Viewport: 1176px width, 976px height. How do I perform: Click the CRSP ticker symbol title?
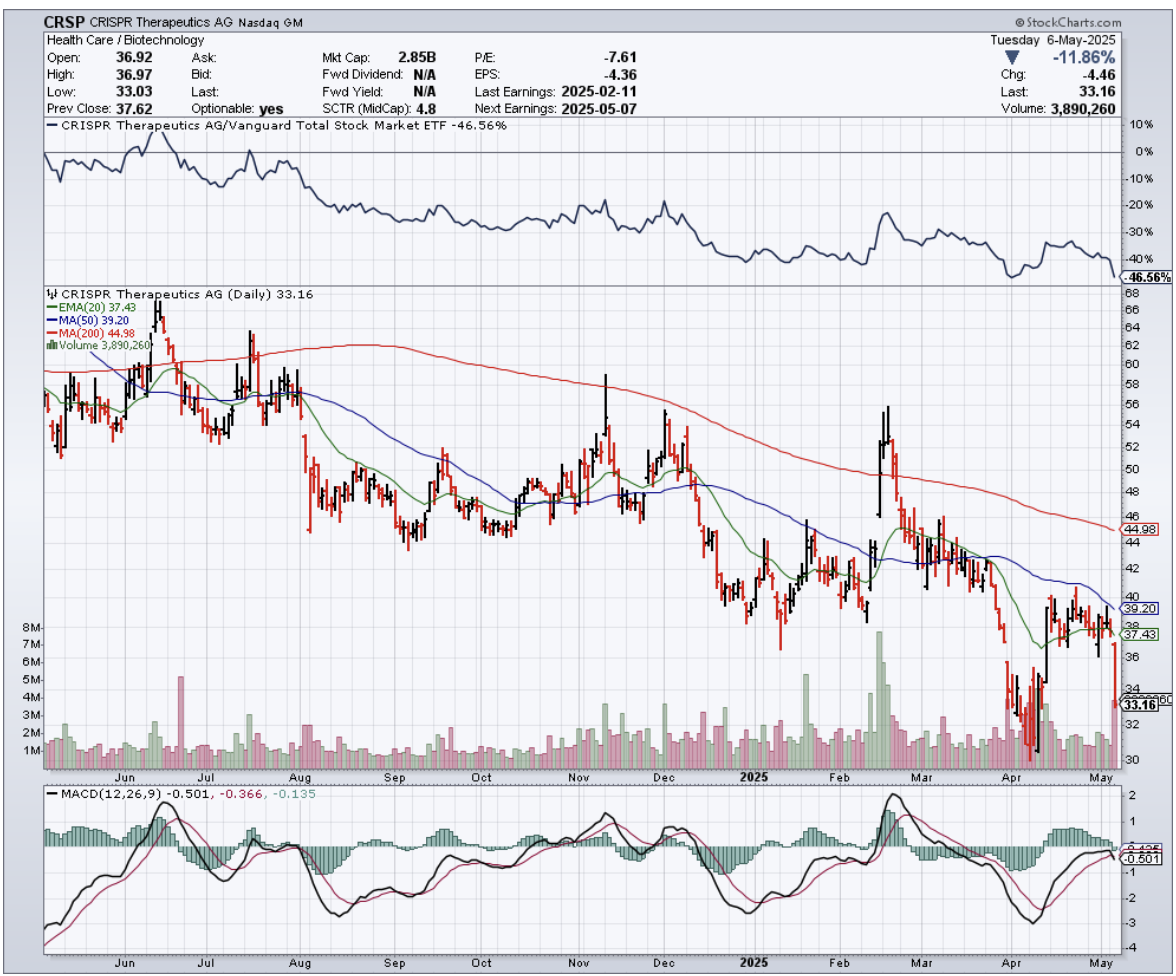[62, 21]
